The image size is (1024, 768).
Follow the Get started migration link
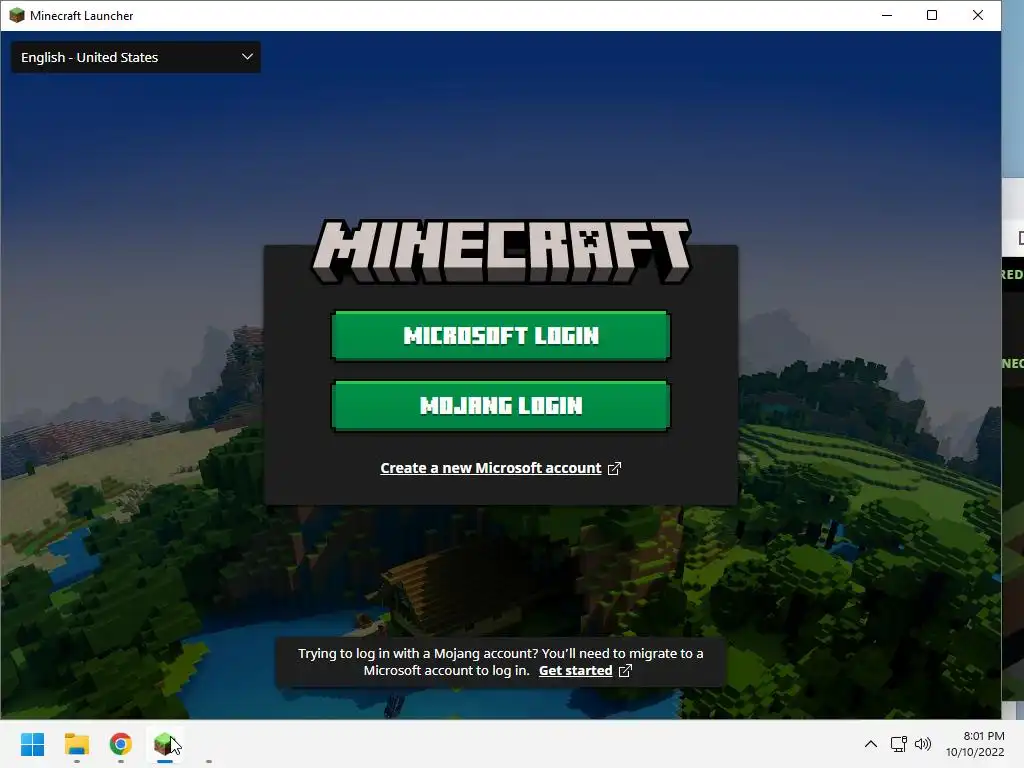point(575,671)
